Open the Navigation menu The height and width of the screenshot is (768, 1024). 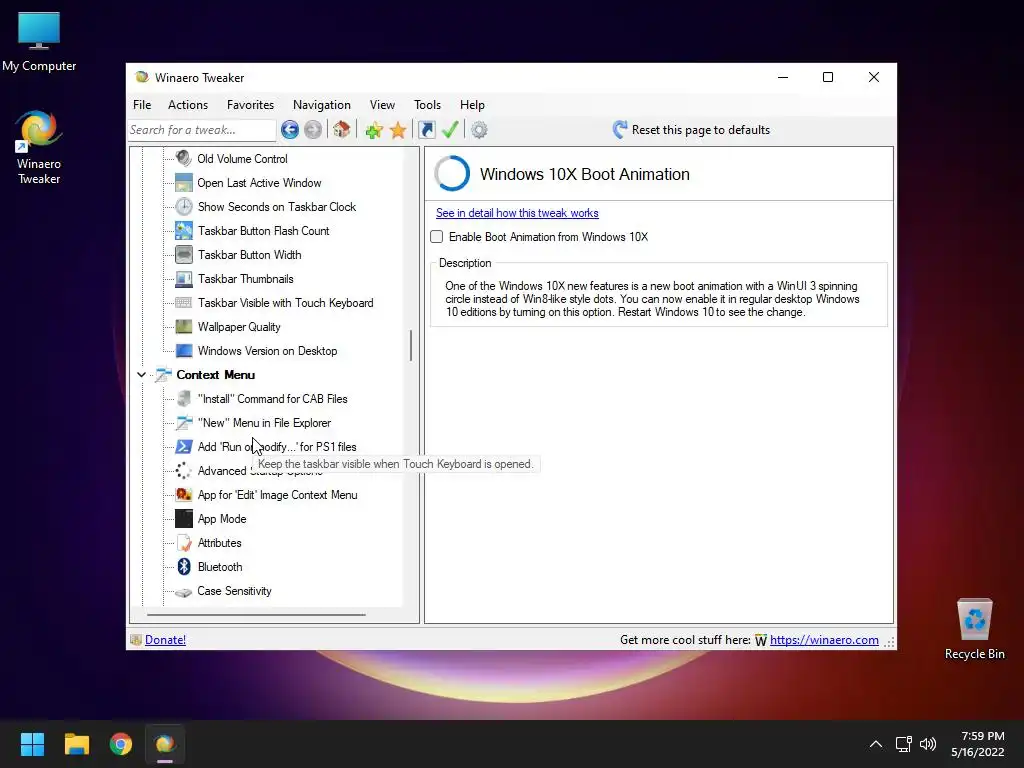321,104
